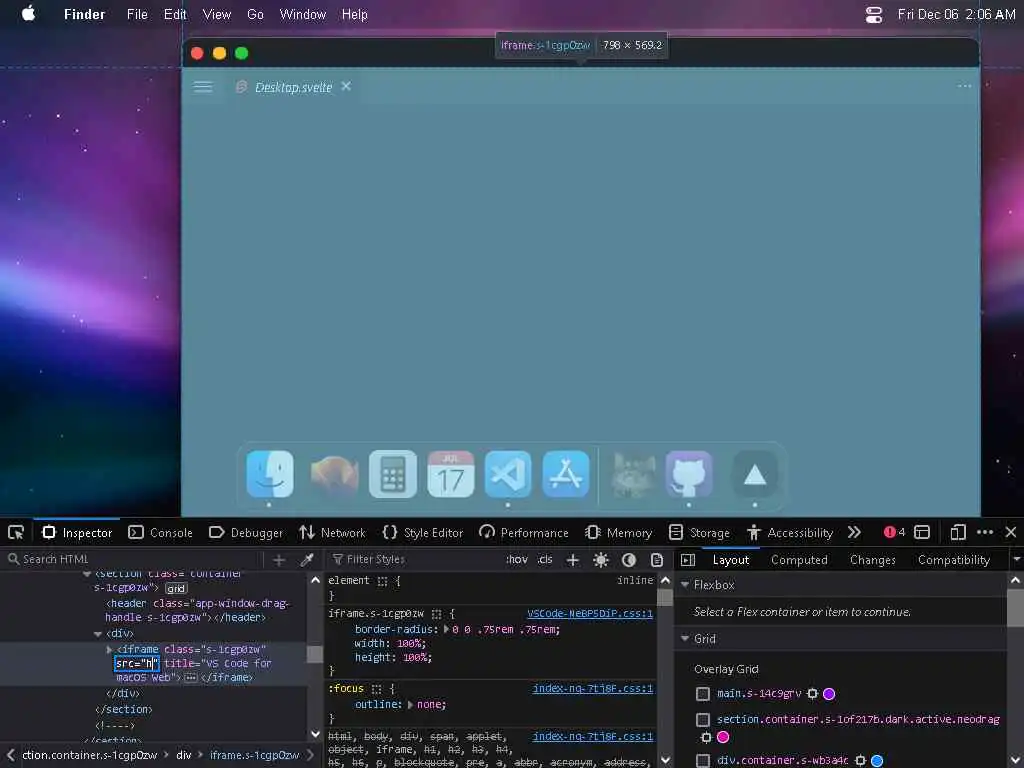Open macOS Control Center toggle icon
The image size is (1024, 768).
click(874, 14)
